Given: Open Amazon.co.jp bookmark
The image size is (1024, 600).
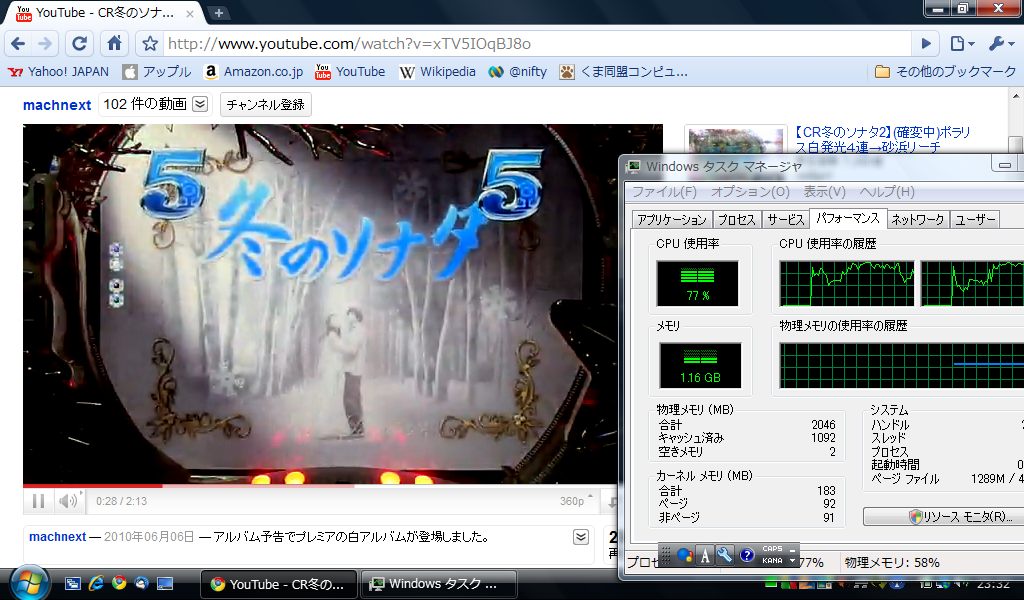Looking at the screenshot, I should point(253,72).
